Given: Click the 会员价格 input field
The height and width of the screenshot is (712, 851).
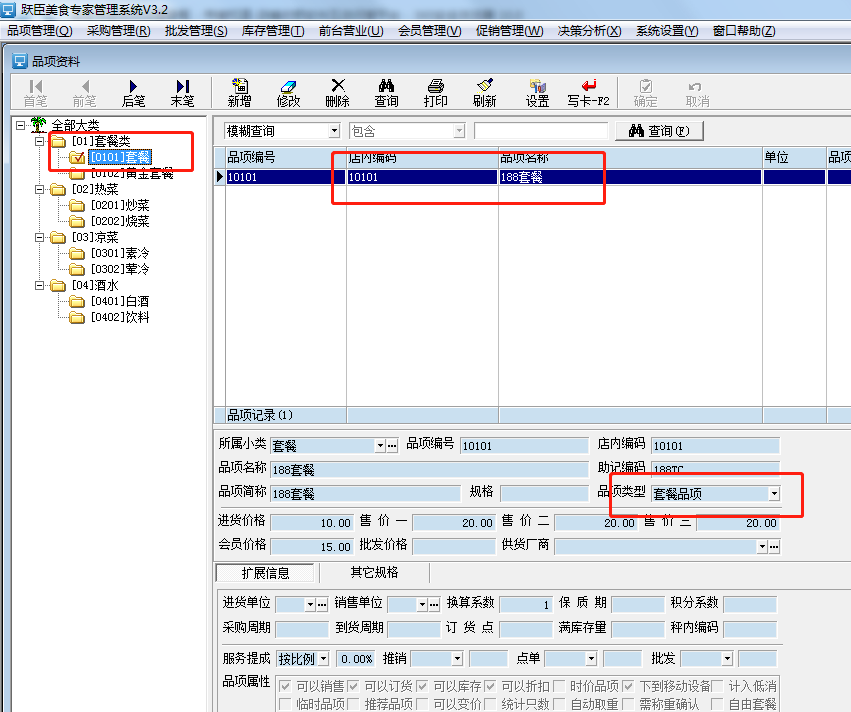Looking at the screenshot, I should tap(312, 546).
